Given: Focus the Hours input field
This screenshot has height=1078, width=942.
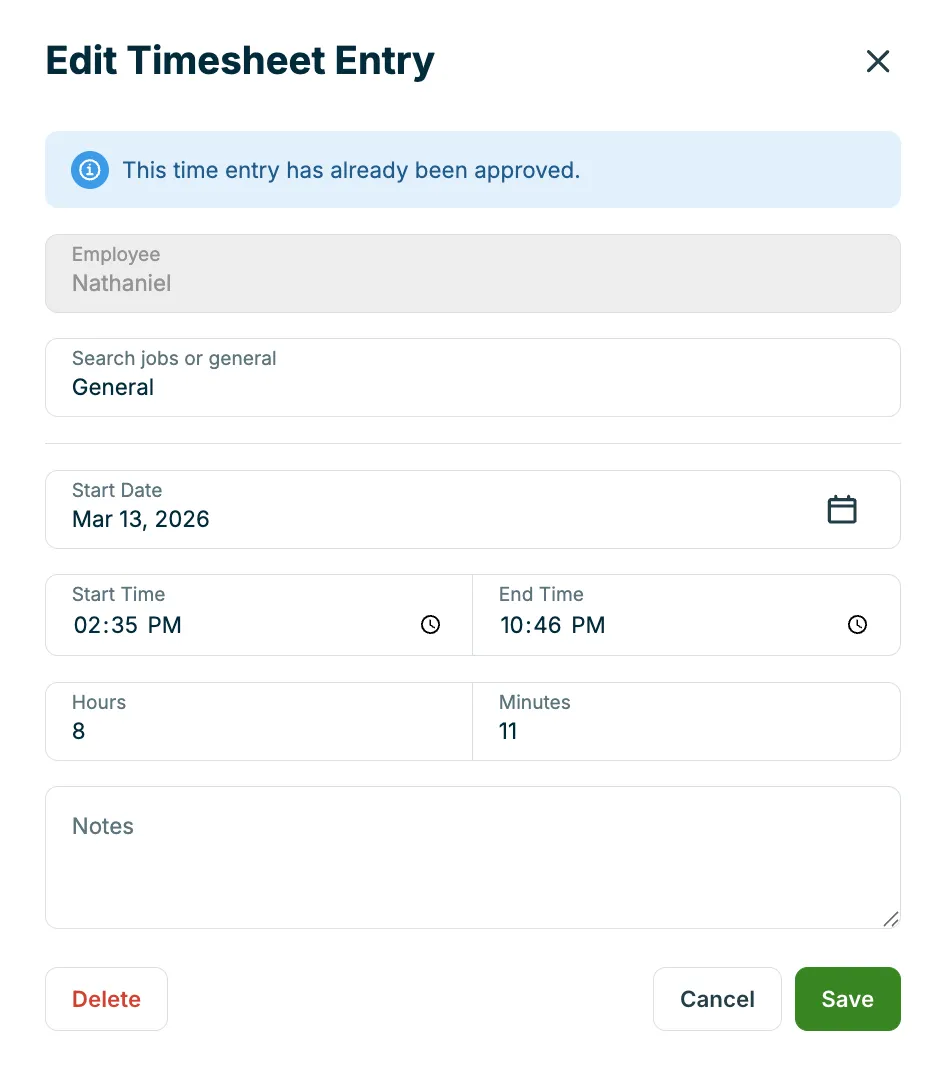Looking at the screenshot, I should (x=259, y=721).
